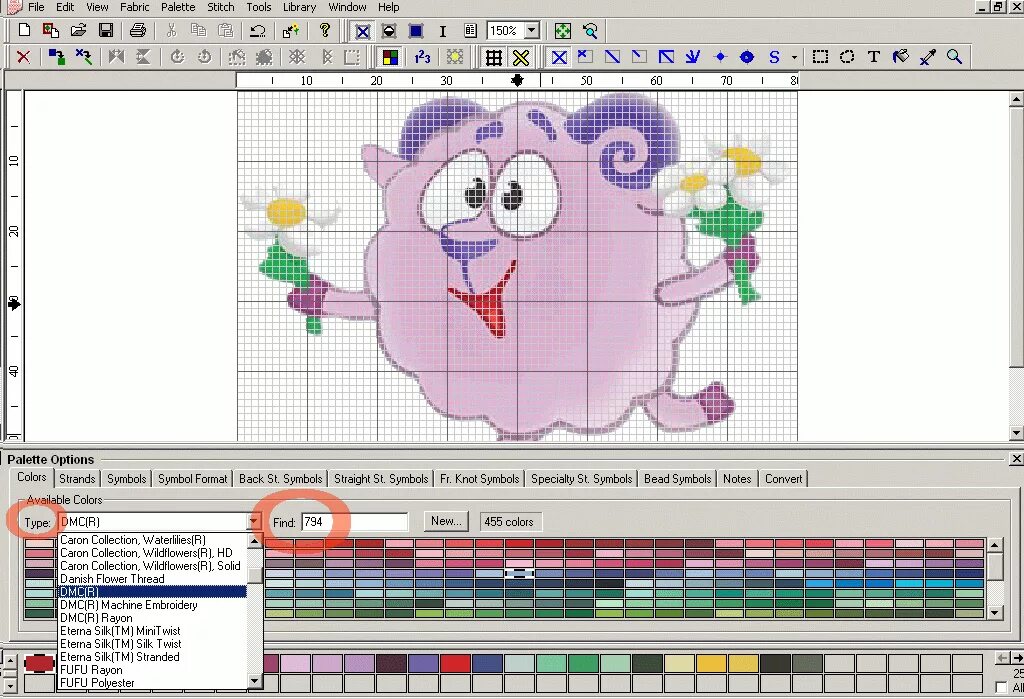Image resolution: width=1024 pixels, height=699 pixels.
Task: Select the red swatch in pattern palette
Action: (x=455, y=663)
